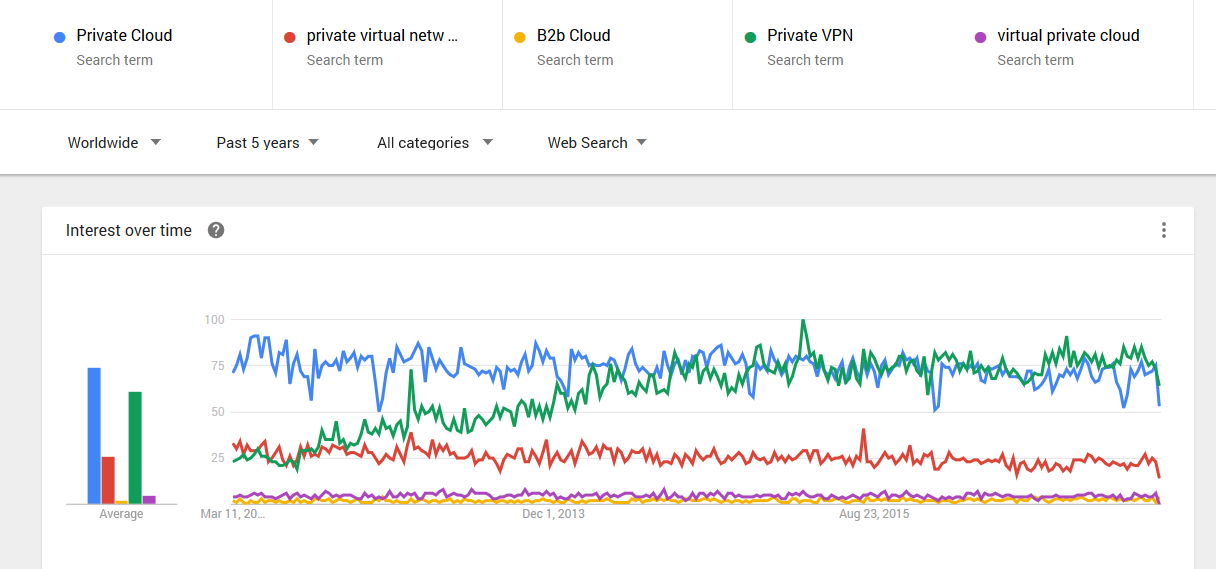Click the red average bar

[x=108, y=480]
